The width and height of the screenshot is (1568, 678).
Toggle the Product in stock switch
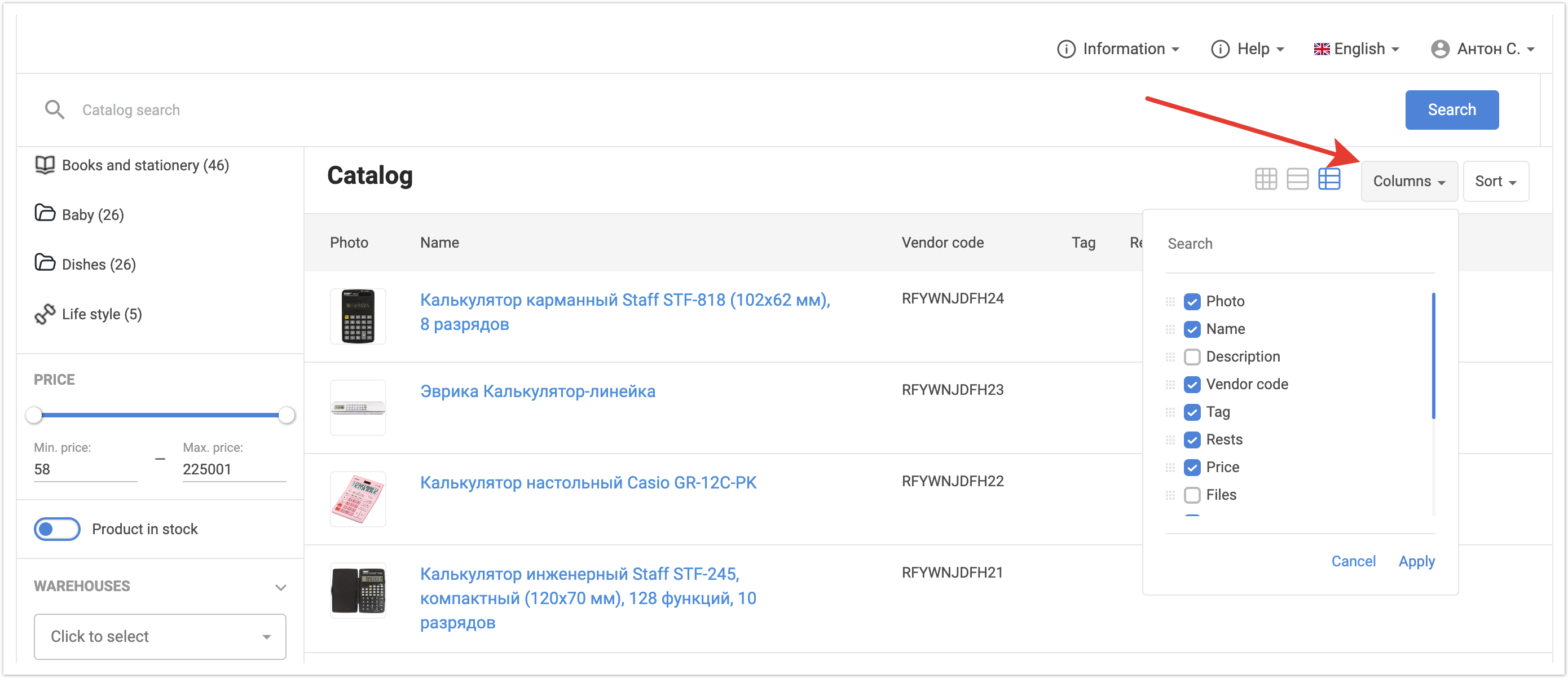pyautogui.click(x=56, y=529)
